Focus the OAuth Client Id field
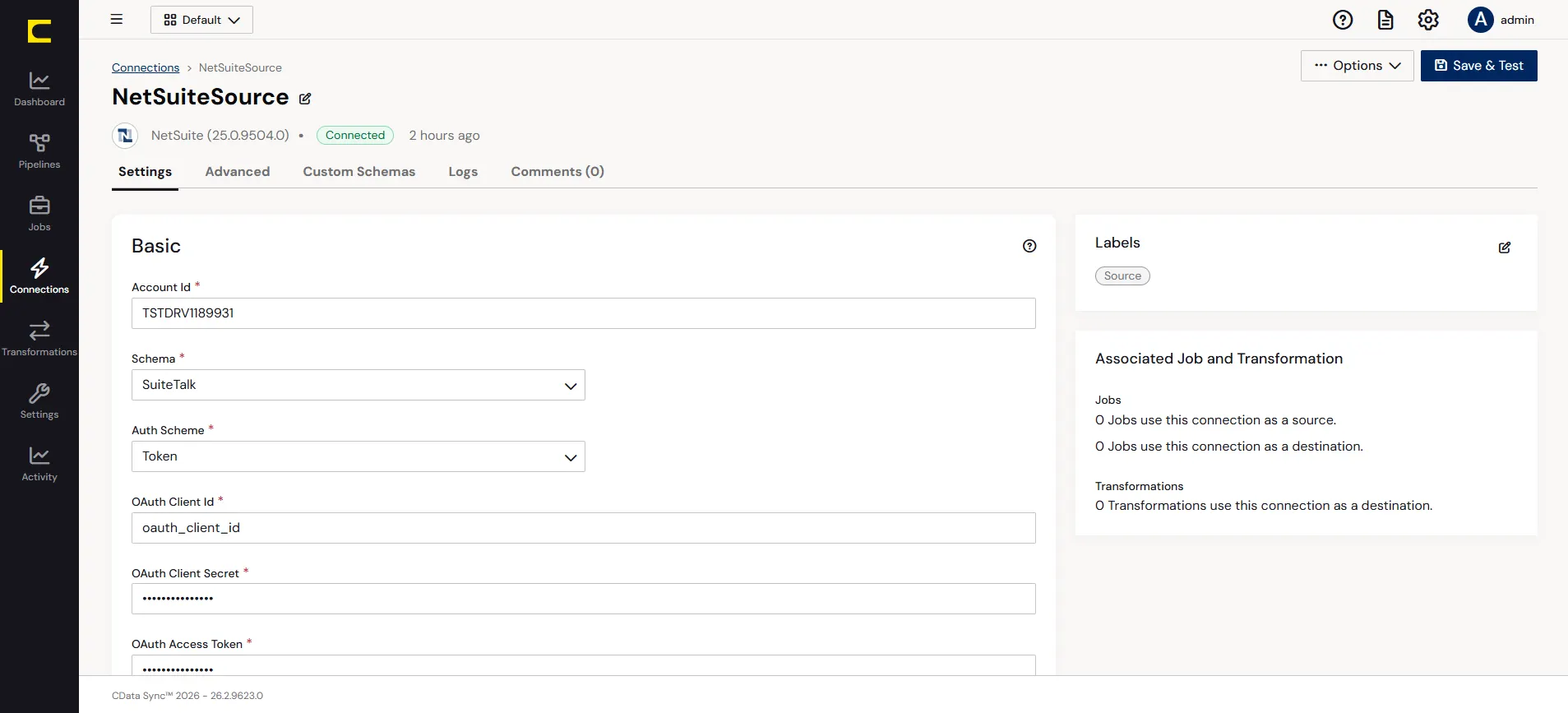Viewport: 1568px width, 713px height. point(584,528)
